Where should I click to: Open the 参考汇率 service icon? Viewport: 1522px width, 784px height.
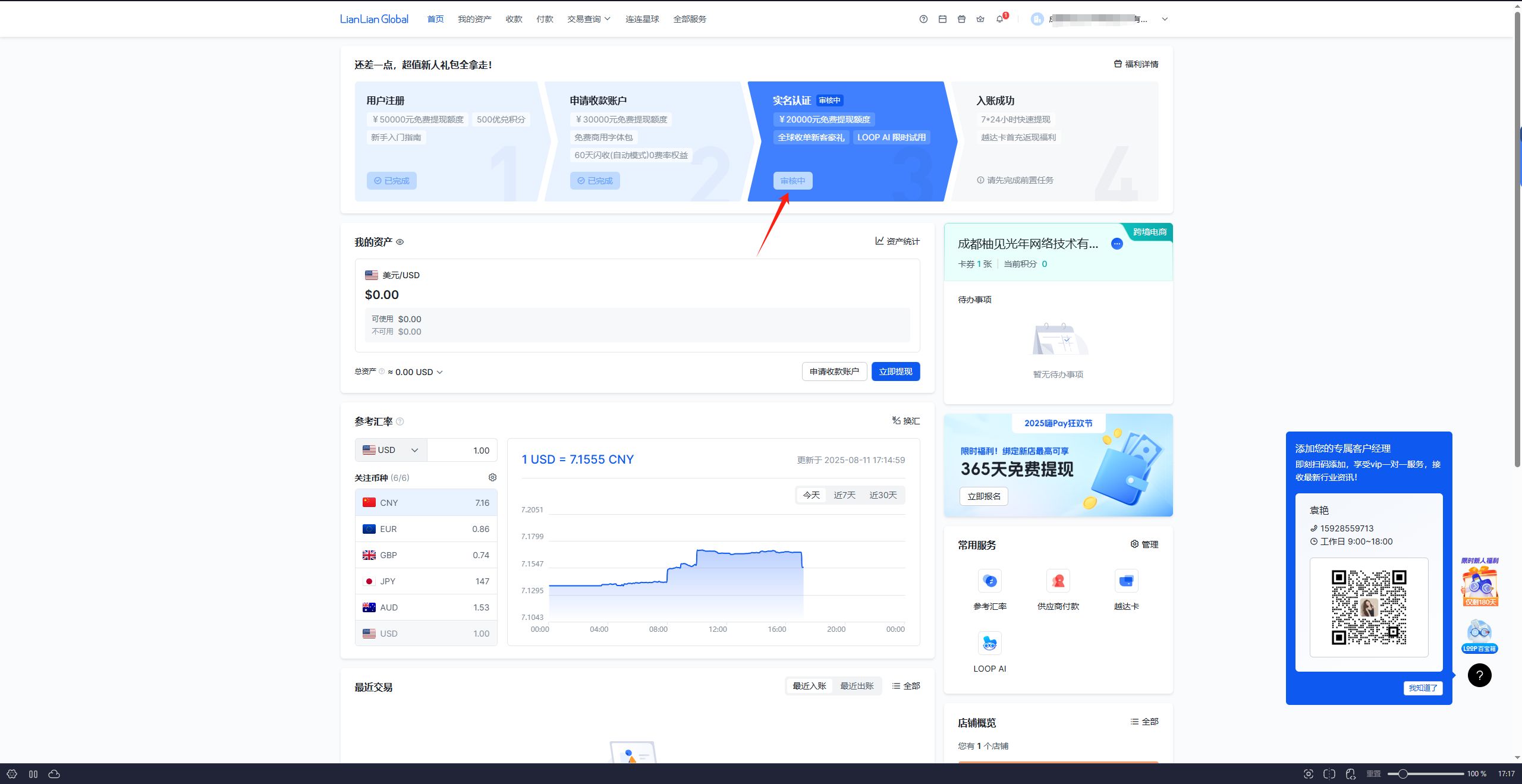pyautogui.click(x=990, y=581)
